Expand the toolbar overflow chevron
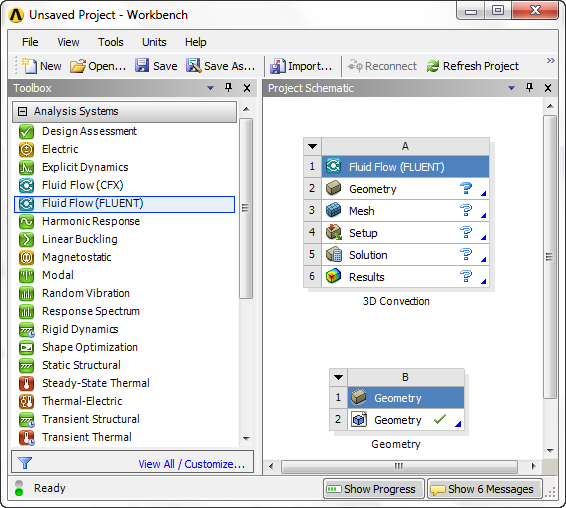This screenshot has height=508, width=566. (550, 60)
